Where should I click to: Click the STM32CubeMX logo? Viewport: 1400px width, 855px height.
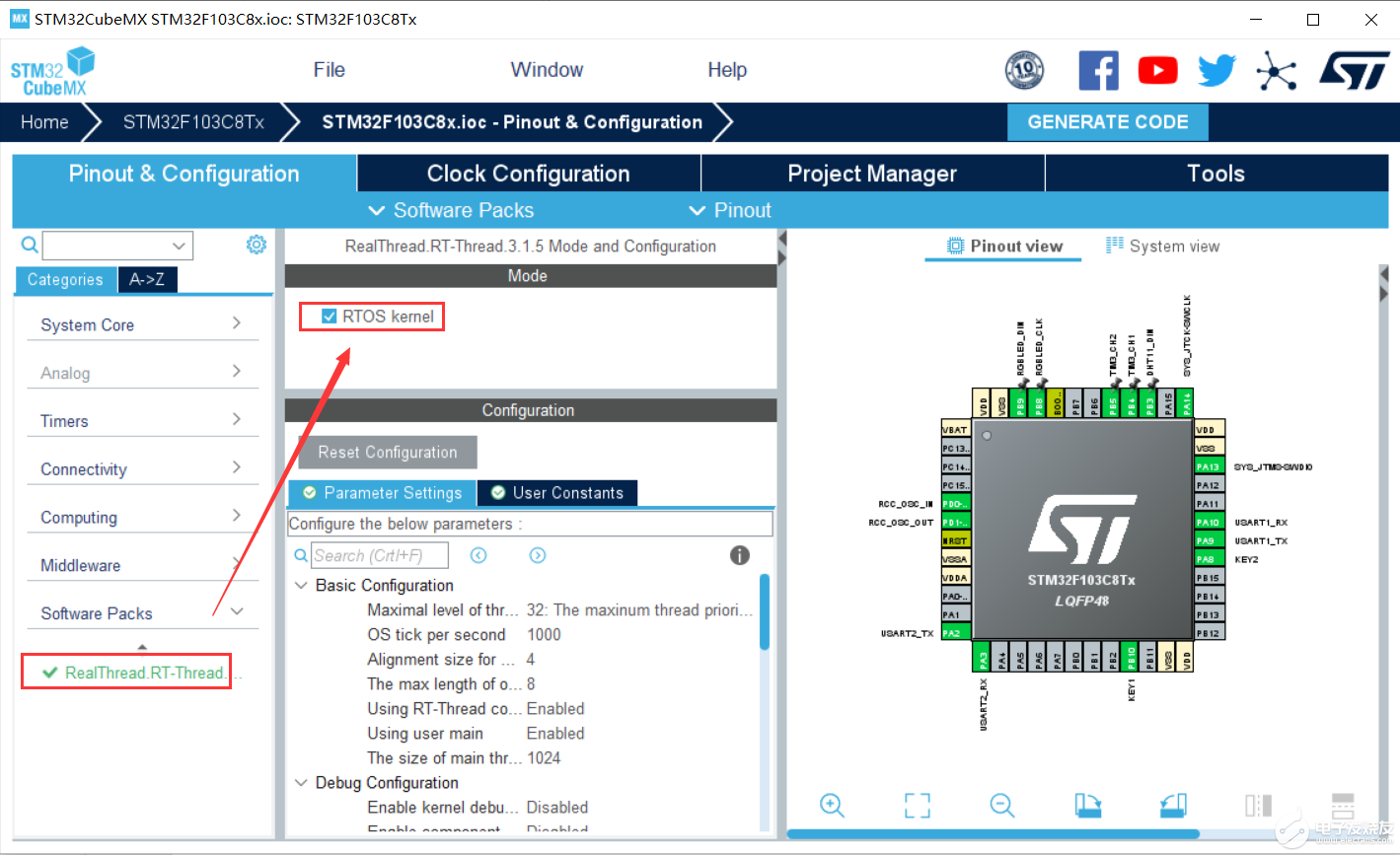coord(53,72)
